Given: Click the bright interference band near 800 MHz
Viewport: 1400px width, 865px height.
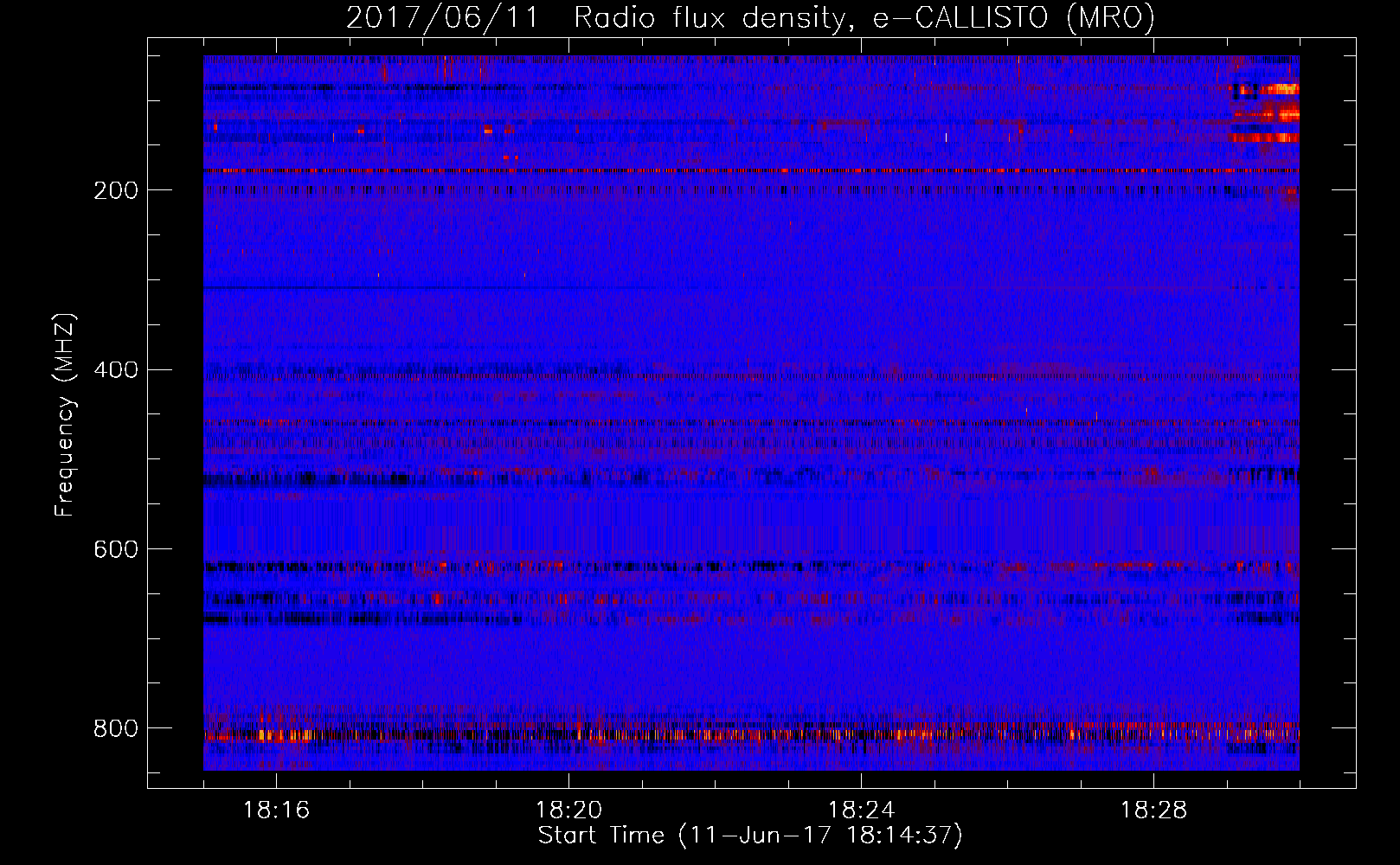Looking at the screenshot, I should coord(751,735).
